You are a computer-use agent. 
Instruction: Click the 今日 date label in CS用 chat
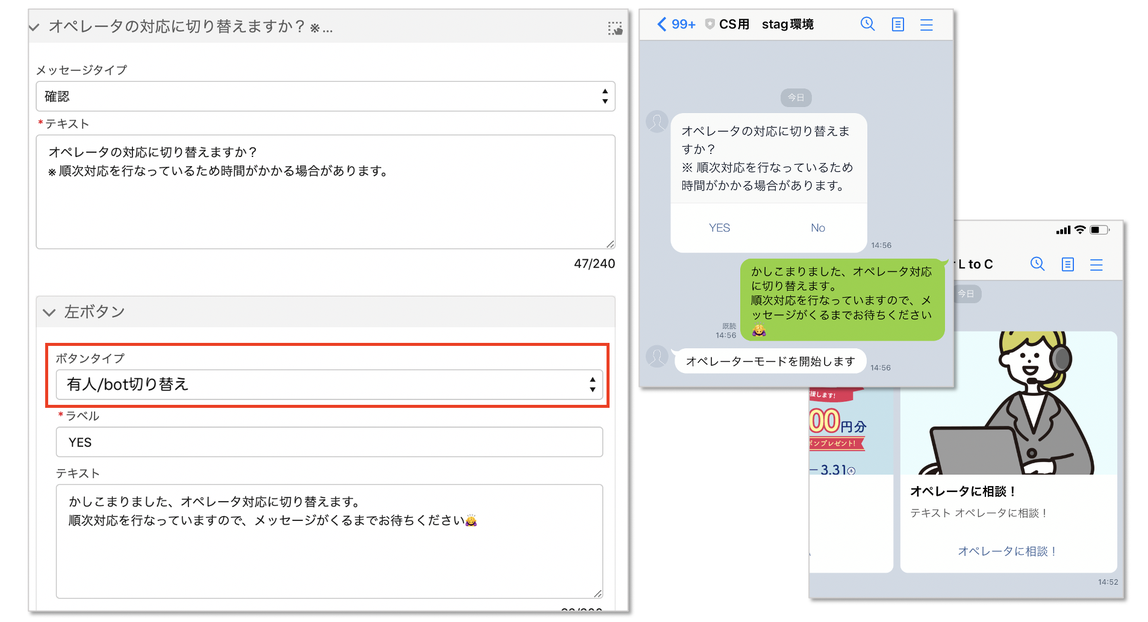coord(796,97)
